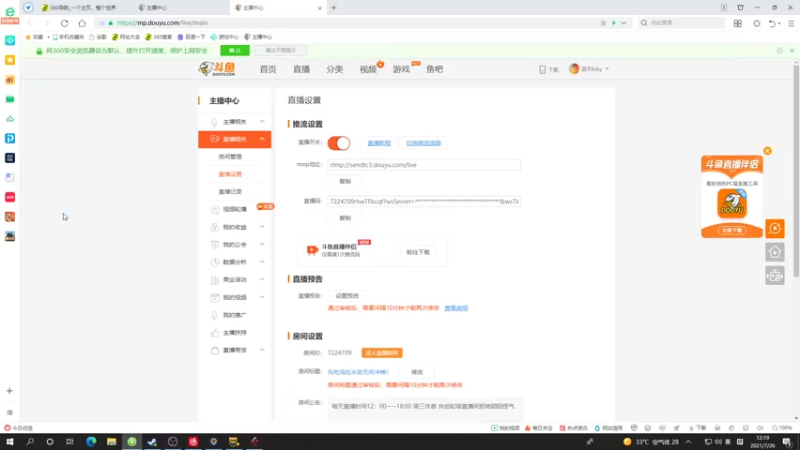Viewport: 800px width, 450px height.
Task: Open File Explorer from taskbar
Action: pos(111,442)
